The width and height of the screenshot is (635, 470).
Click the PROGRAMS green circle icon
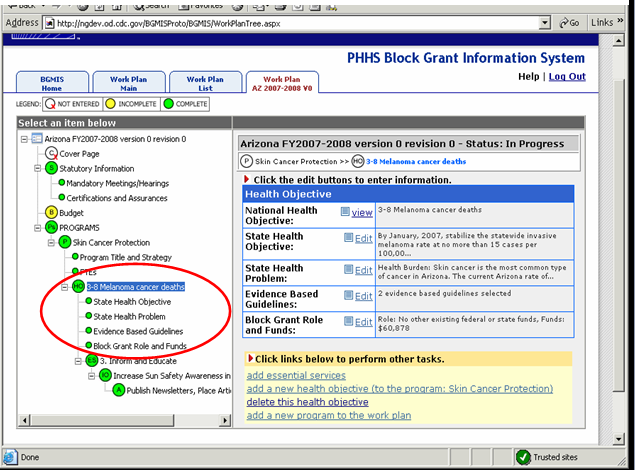(51, 227)
